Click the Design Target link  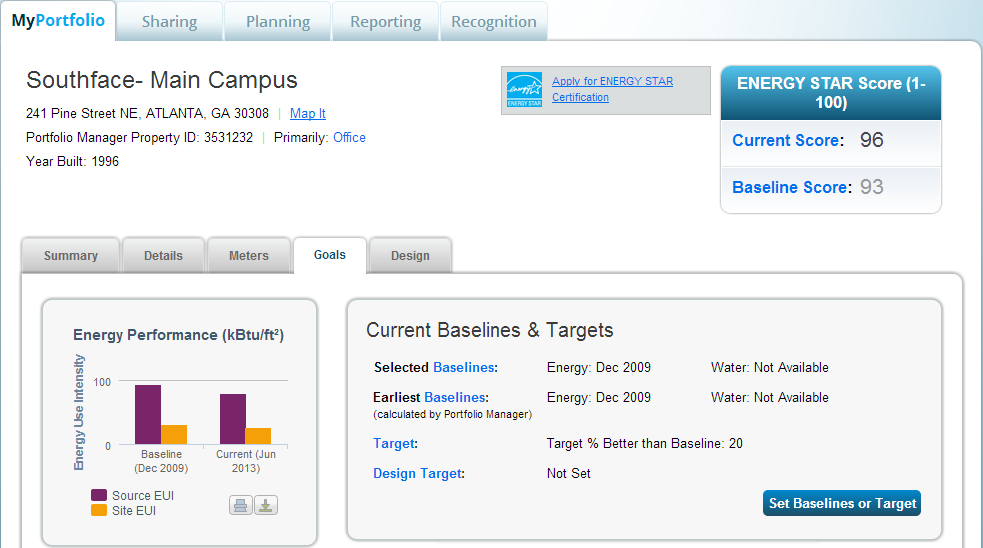click(x=418, y=473)
